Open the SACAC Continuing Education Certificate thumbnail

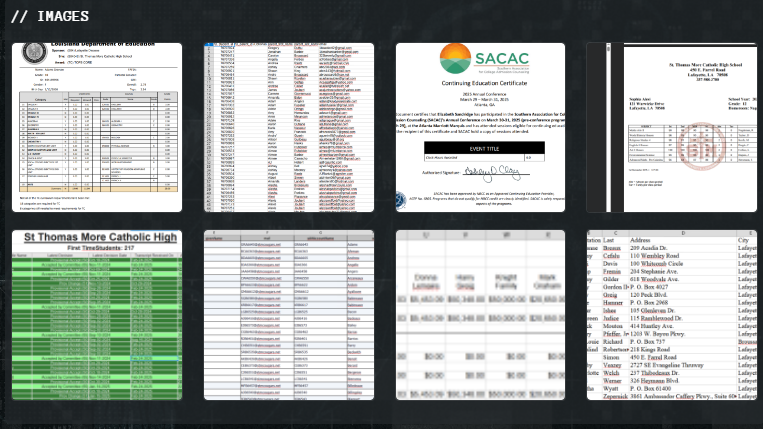(x=480, y=127)
